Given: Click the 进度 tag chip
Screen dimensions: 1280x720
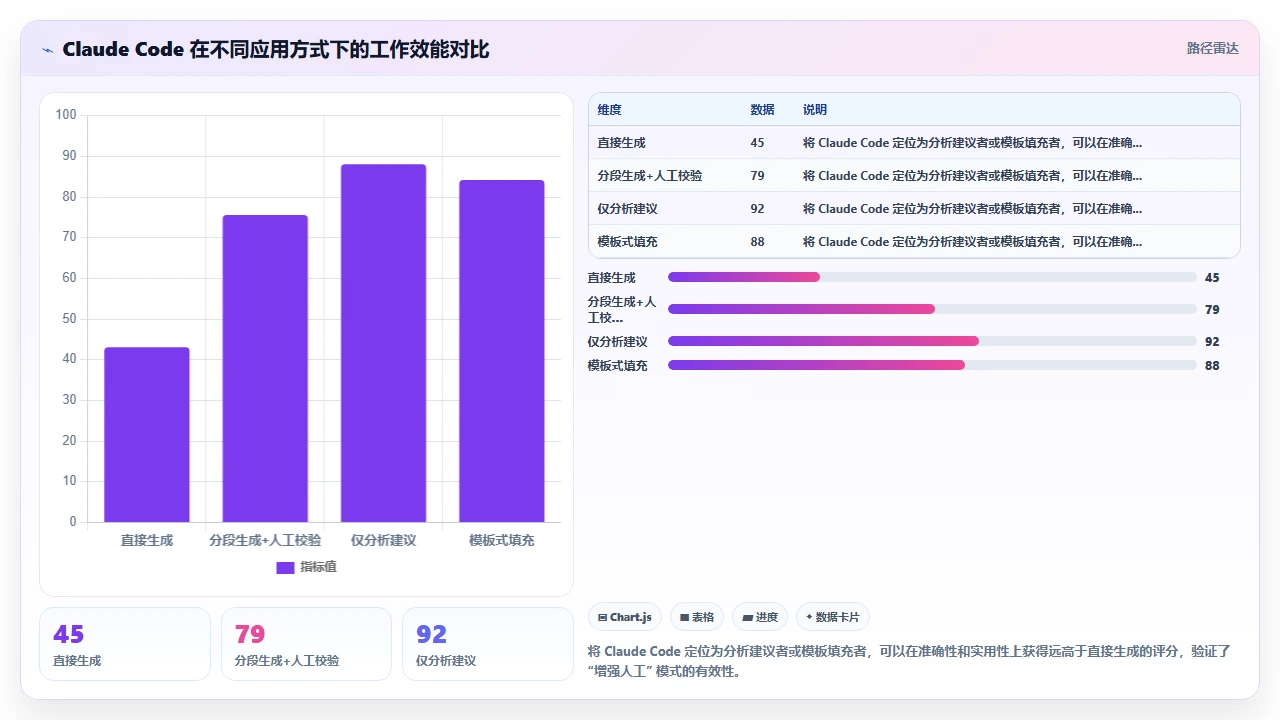Looking at the screenshot, I should point(760,617).
